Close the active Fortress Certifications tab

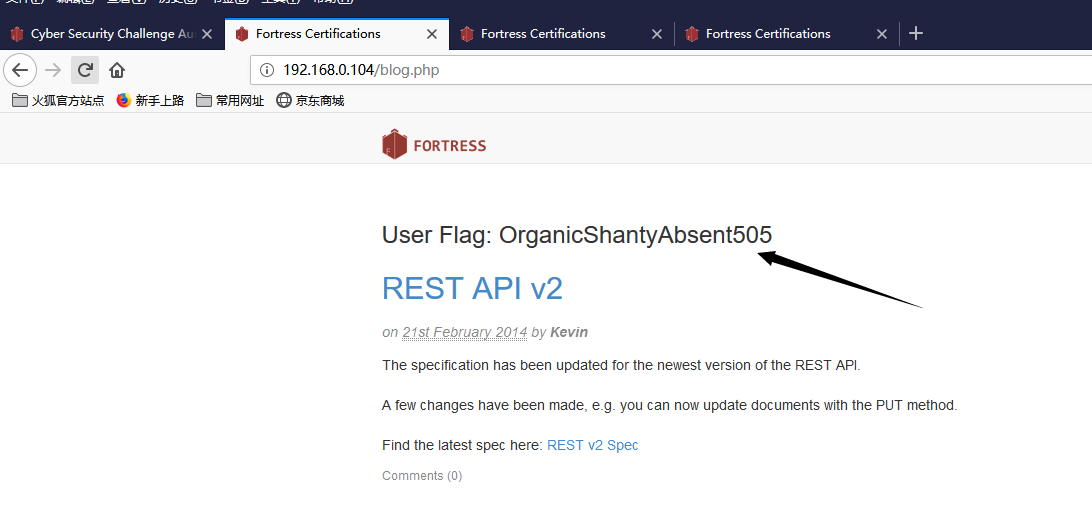point(432,33)
